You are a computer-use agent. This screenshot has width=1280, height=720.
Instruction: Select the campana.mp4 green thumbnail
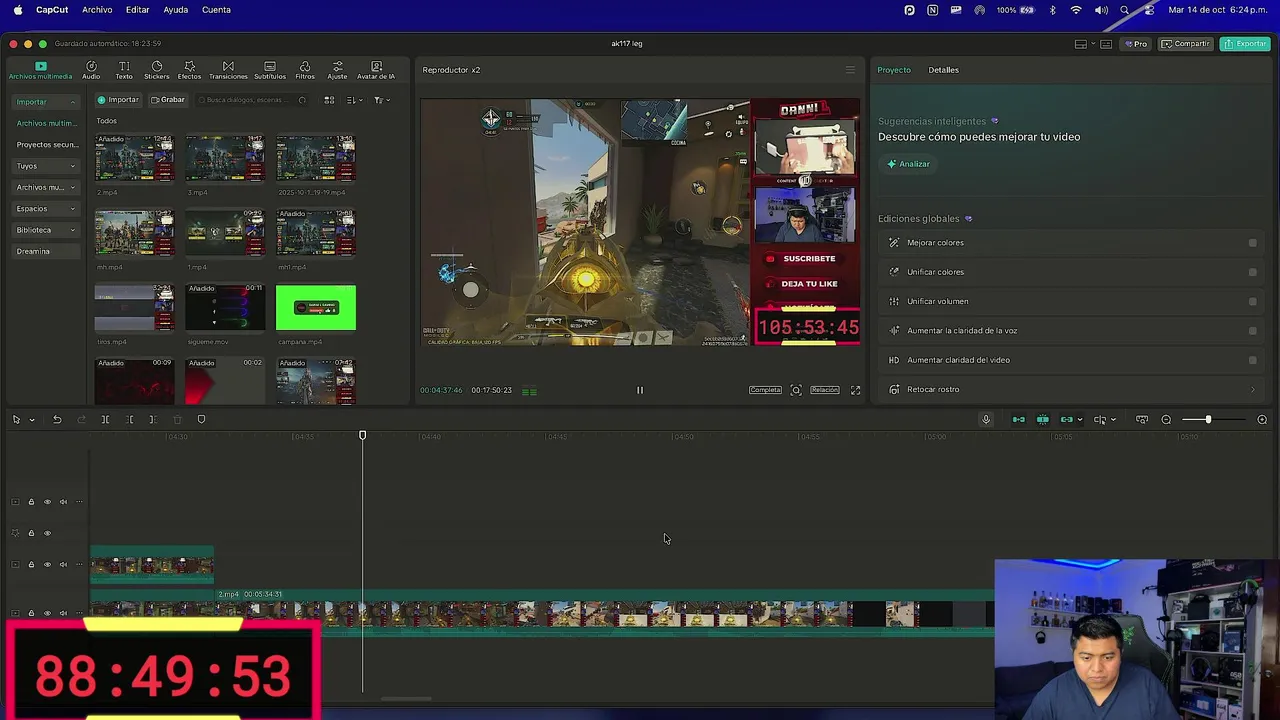point(316,307)
